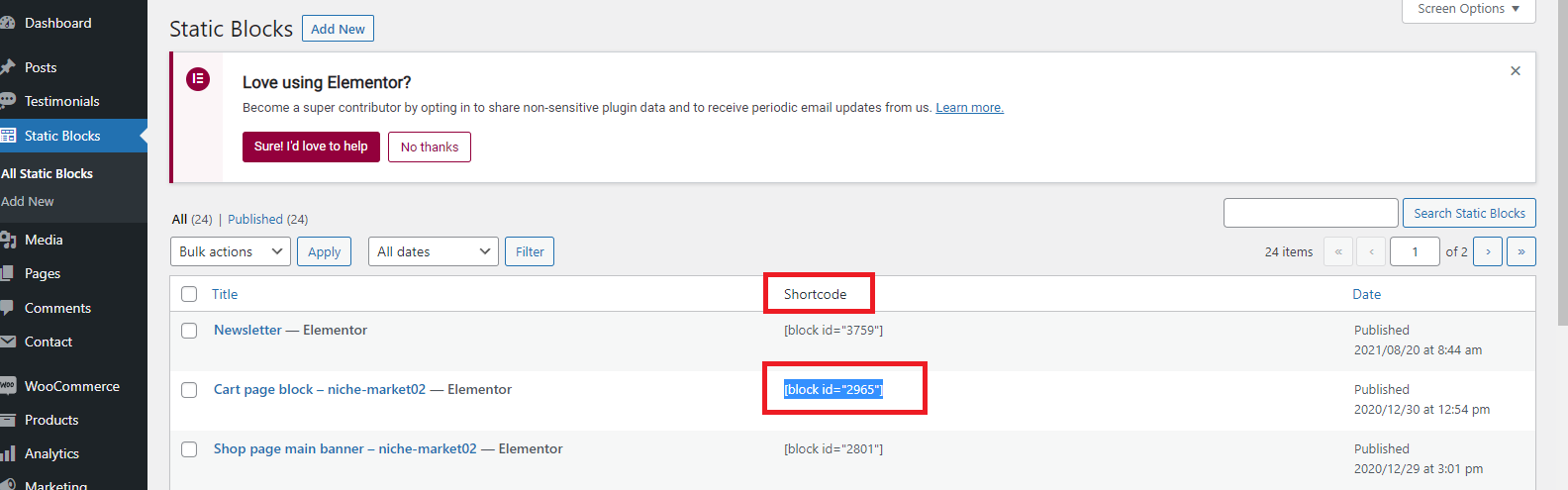
Task: Open the Add New submenu item
Action: coord(28,201)
